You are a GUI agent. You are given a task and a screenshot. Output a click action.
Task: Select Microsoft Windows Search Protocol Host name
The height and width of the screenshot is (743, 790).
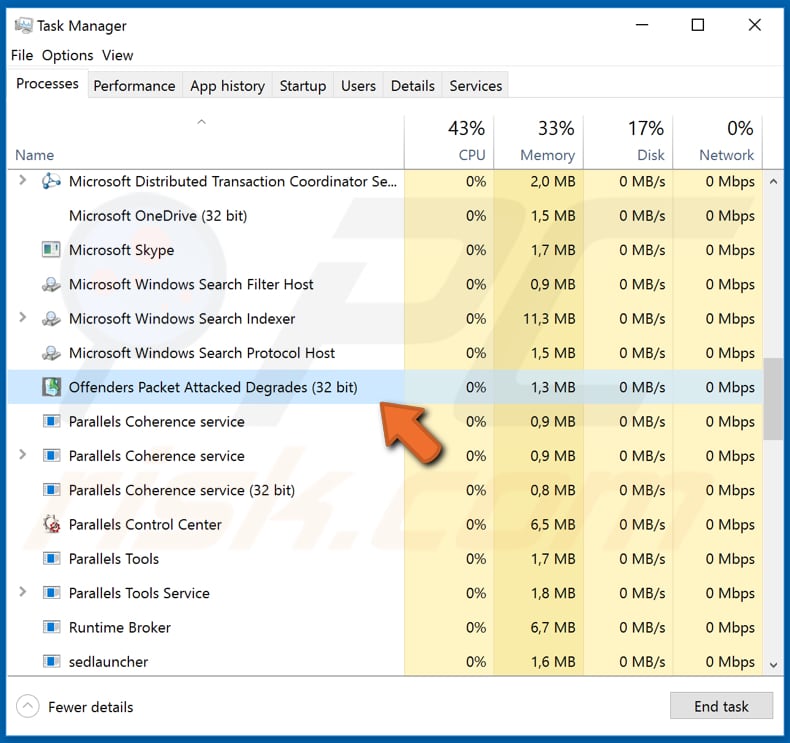click(x=202, y=353)
